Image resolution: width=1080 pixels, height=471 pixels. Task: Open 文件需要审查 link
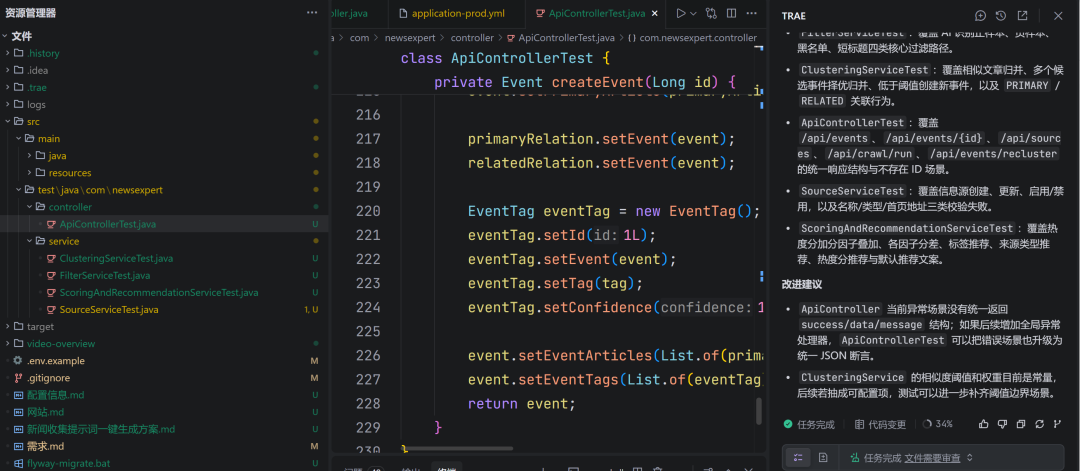click(932, 457)
